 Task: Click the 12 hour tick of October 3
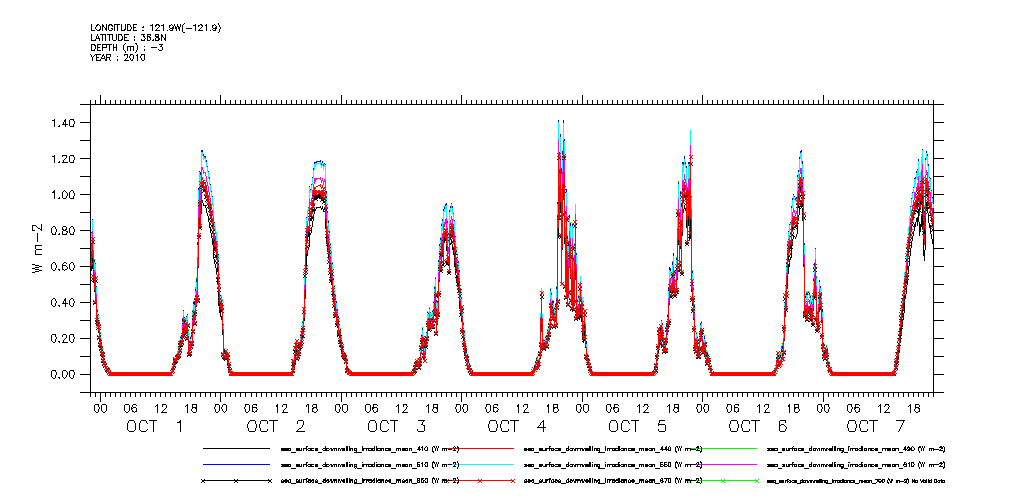coord(402,408)
